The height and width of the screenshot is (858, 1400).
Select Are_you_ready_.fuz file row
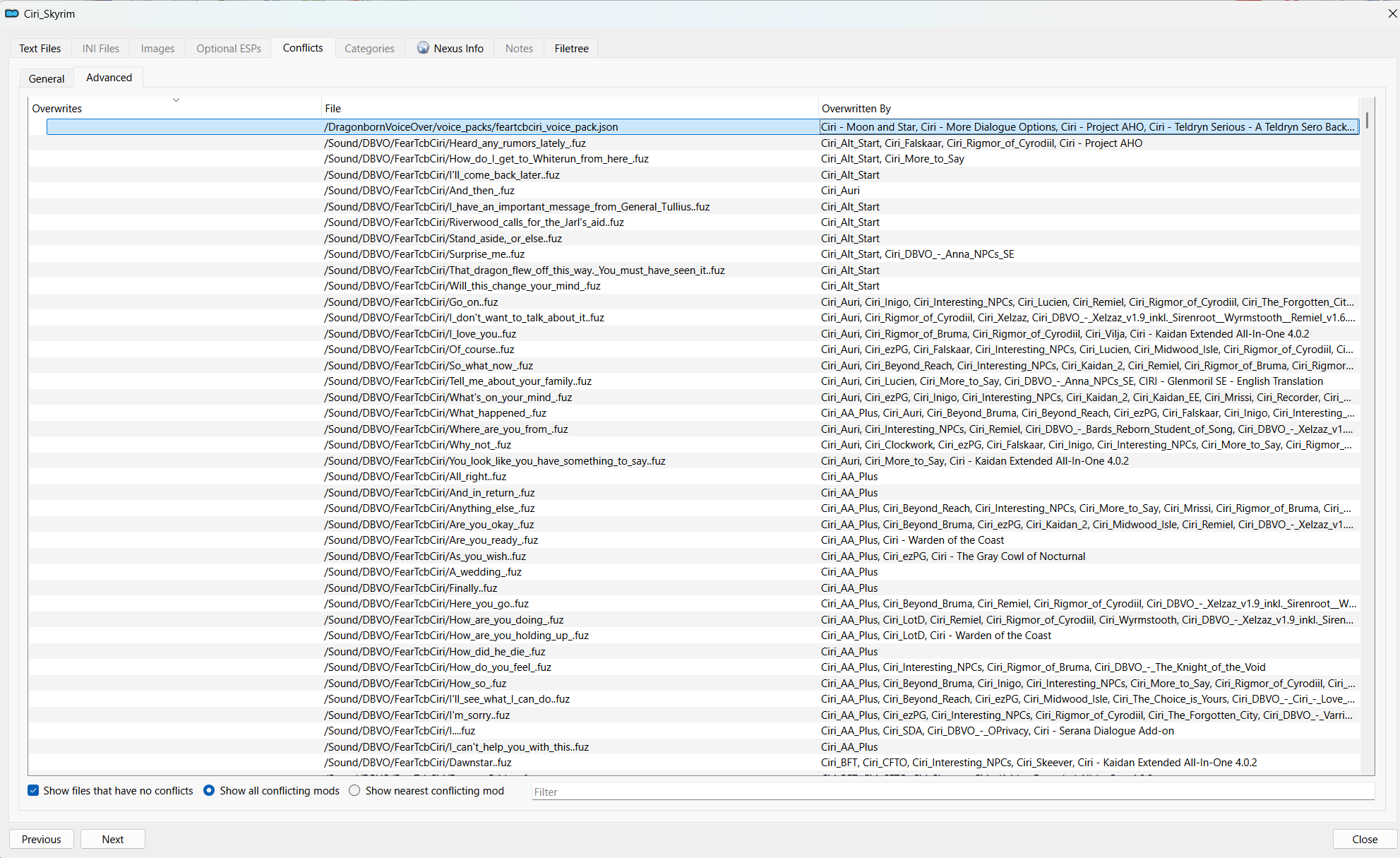[694, 540]
